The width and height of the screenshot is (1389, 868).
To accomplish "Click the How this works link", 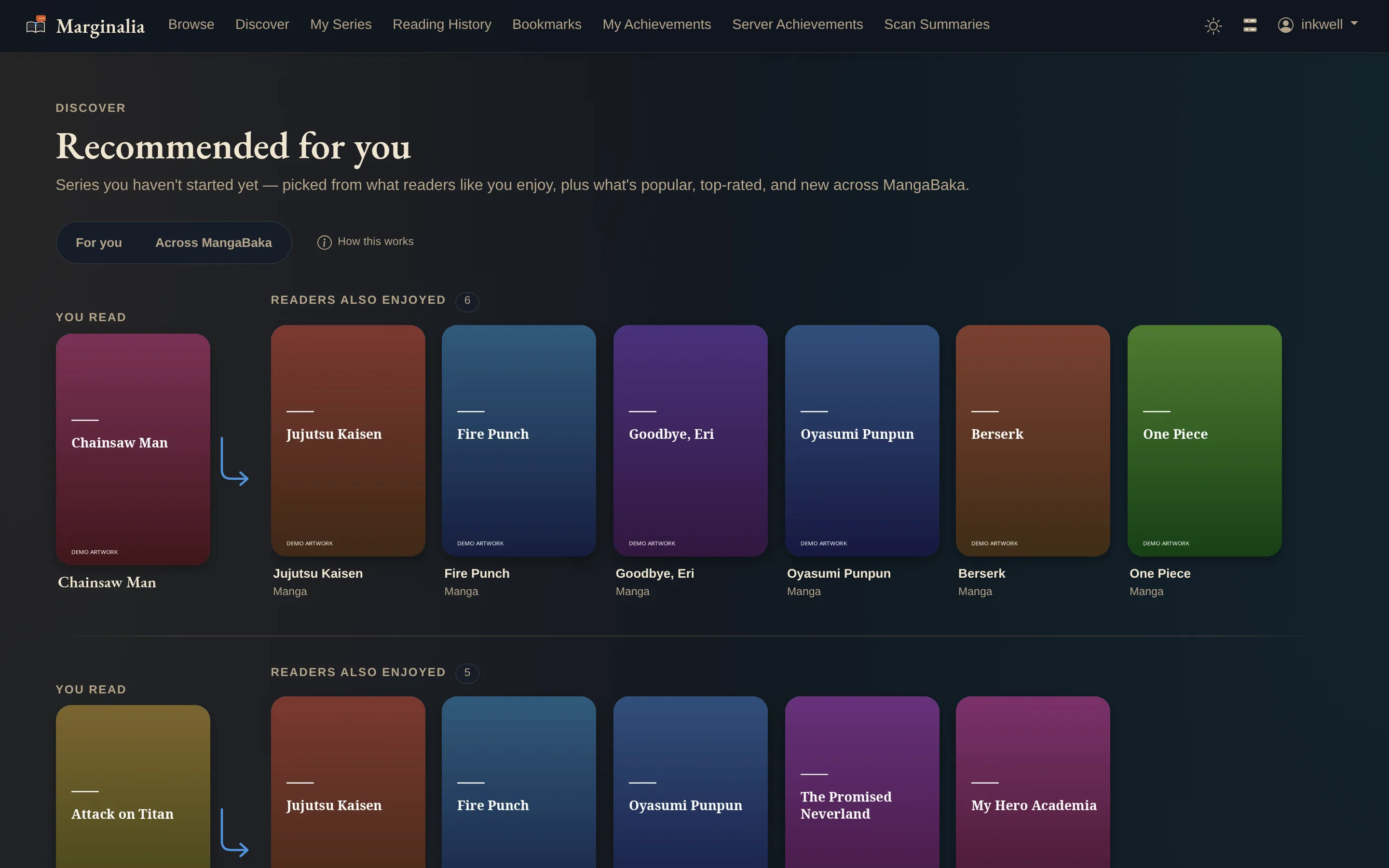I will coord(375,241).
